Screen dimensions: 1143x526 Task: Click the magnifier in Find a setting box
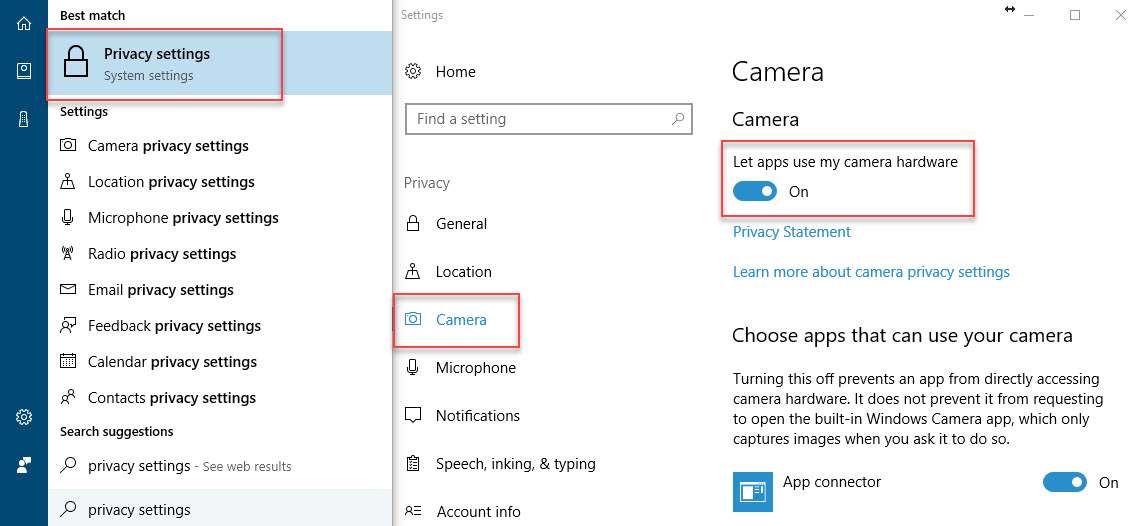click(x=677, y=119)
